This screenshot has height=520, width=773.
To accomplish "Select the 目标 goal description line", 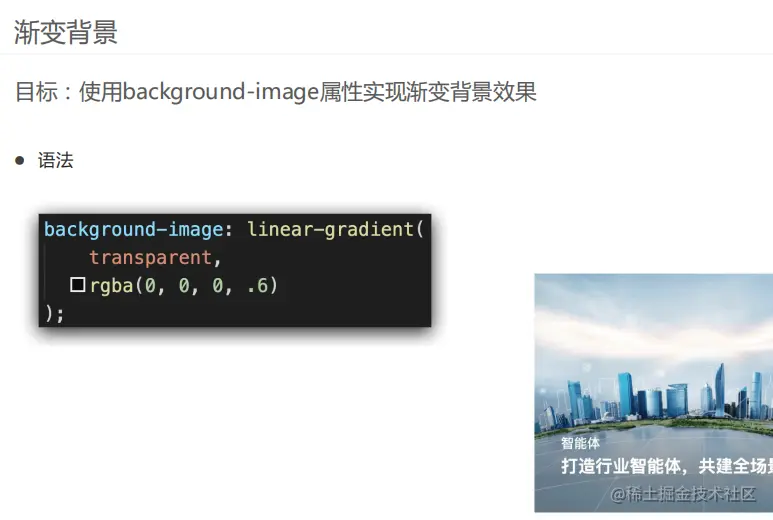I will 276,92.
